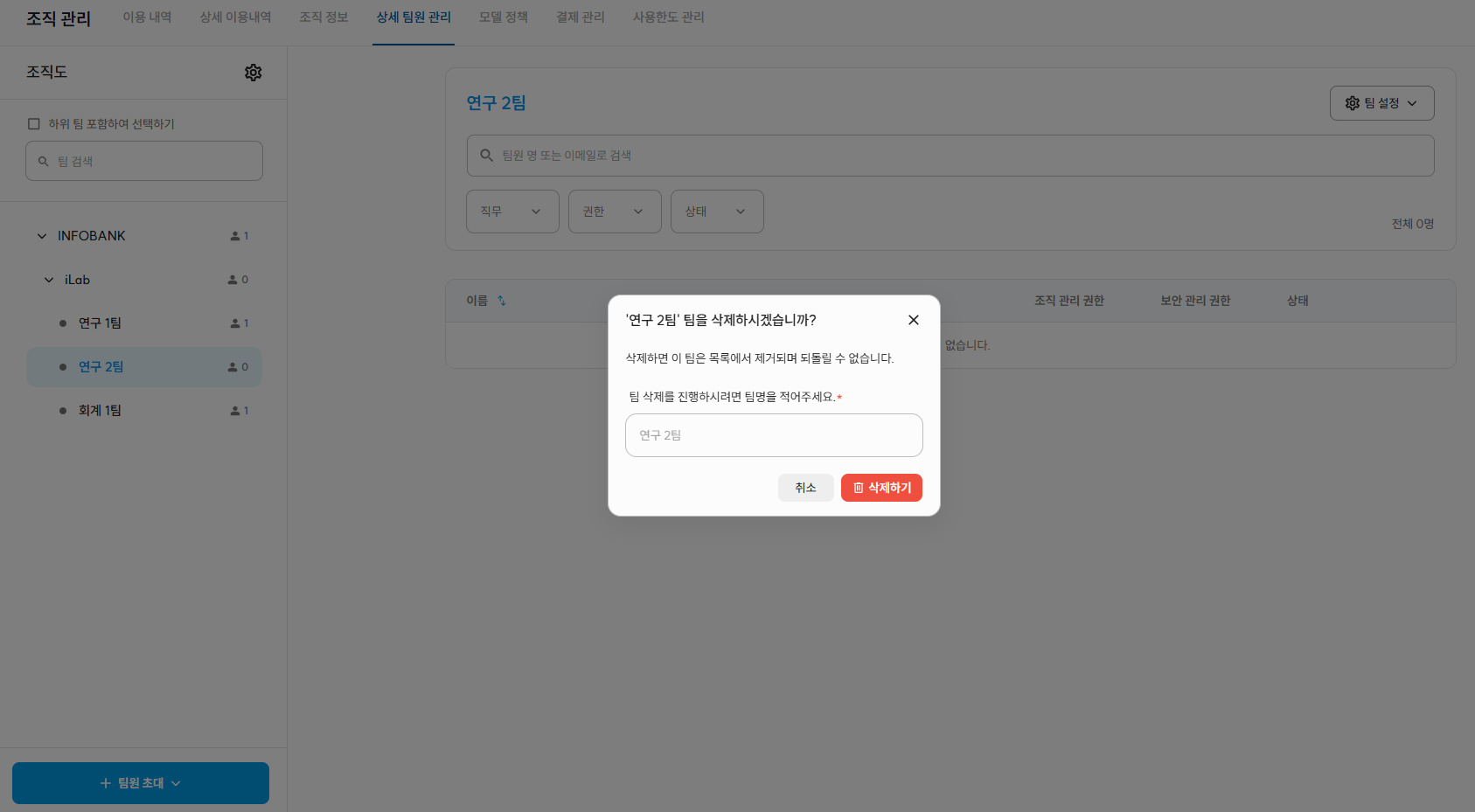Open the 권한 filter dropdown
Viewport: 1475px width, 812px height.
click(614, 212)
